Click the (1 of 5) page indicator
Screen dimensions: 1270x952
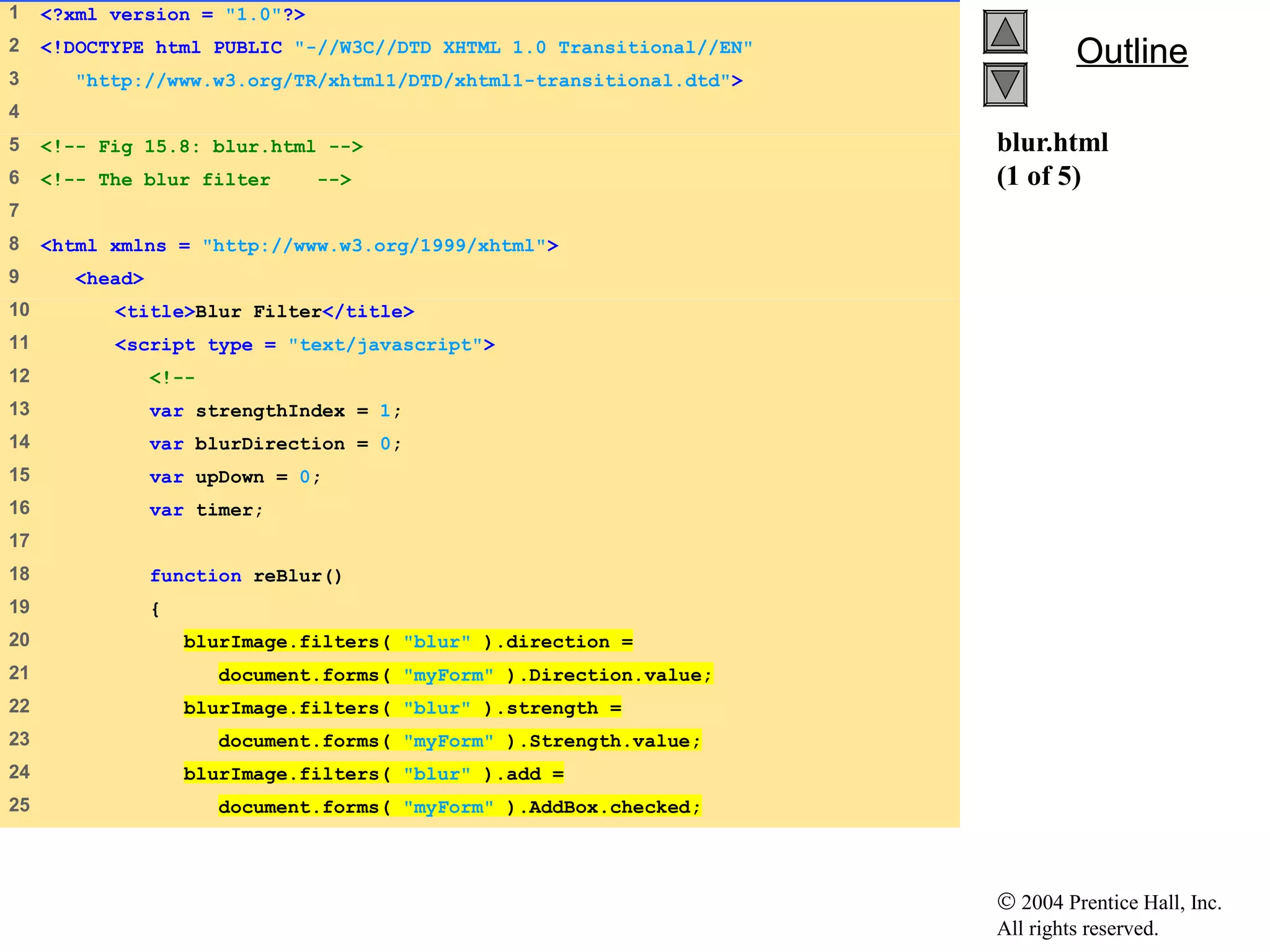(x=1039, y=176)
